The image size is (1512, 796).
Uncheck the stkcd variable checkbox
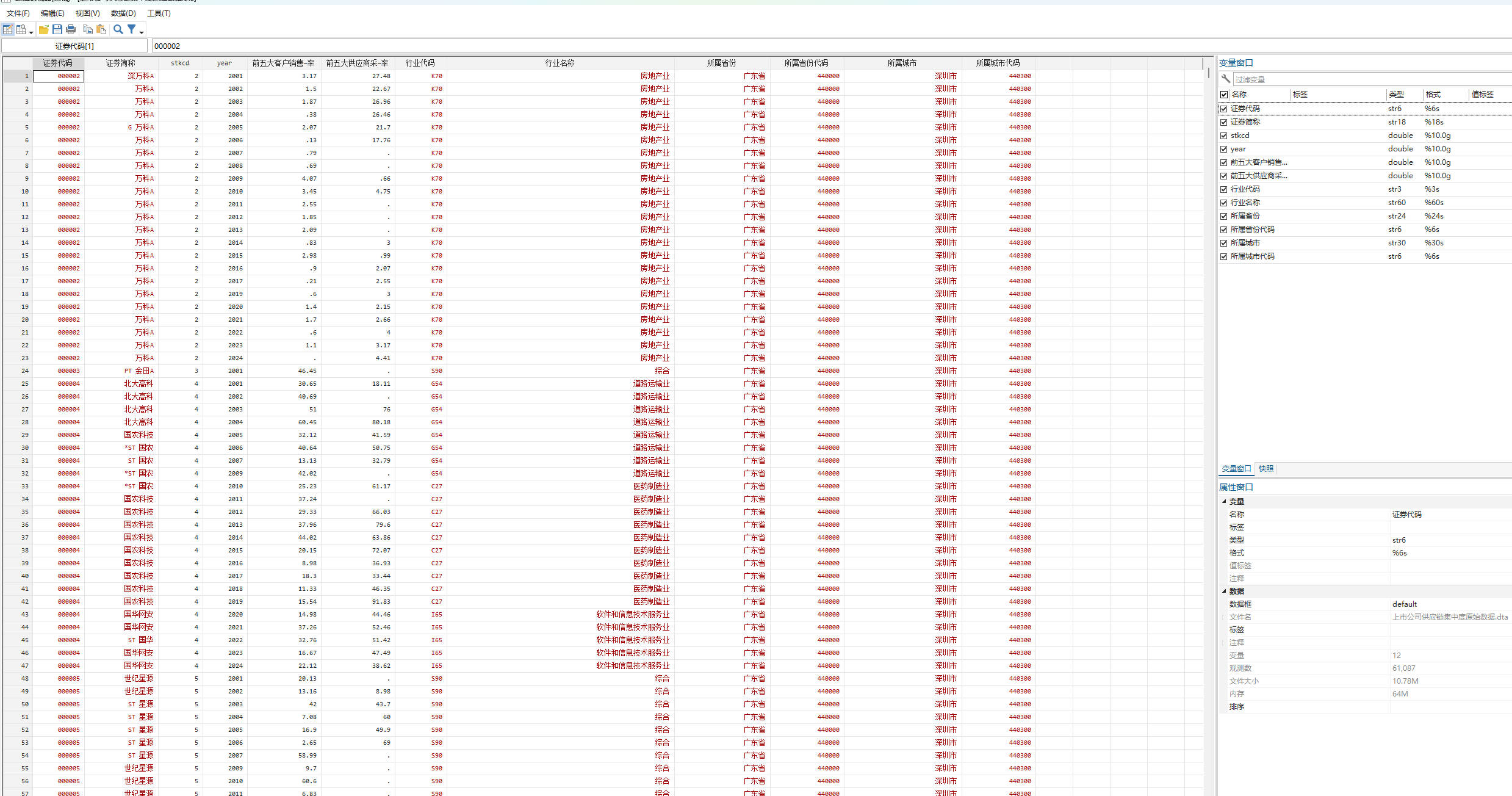1224,136
